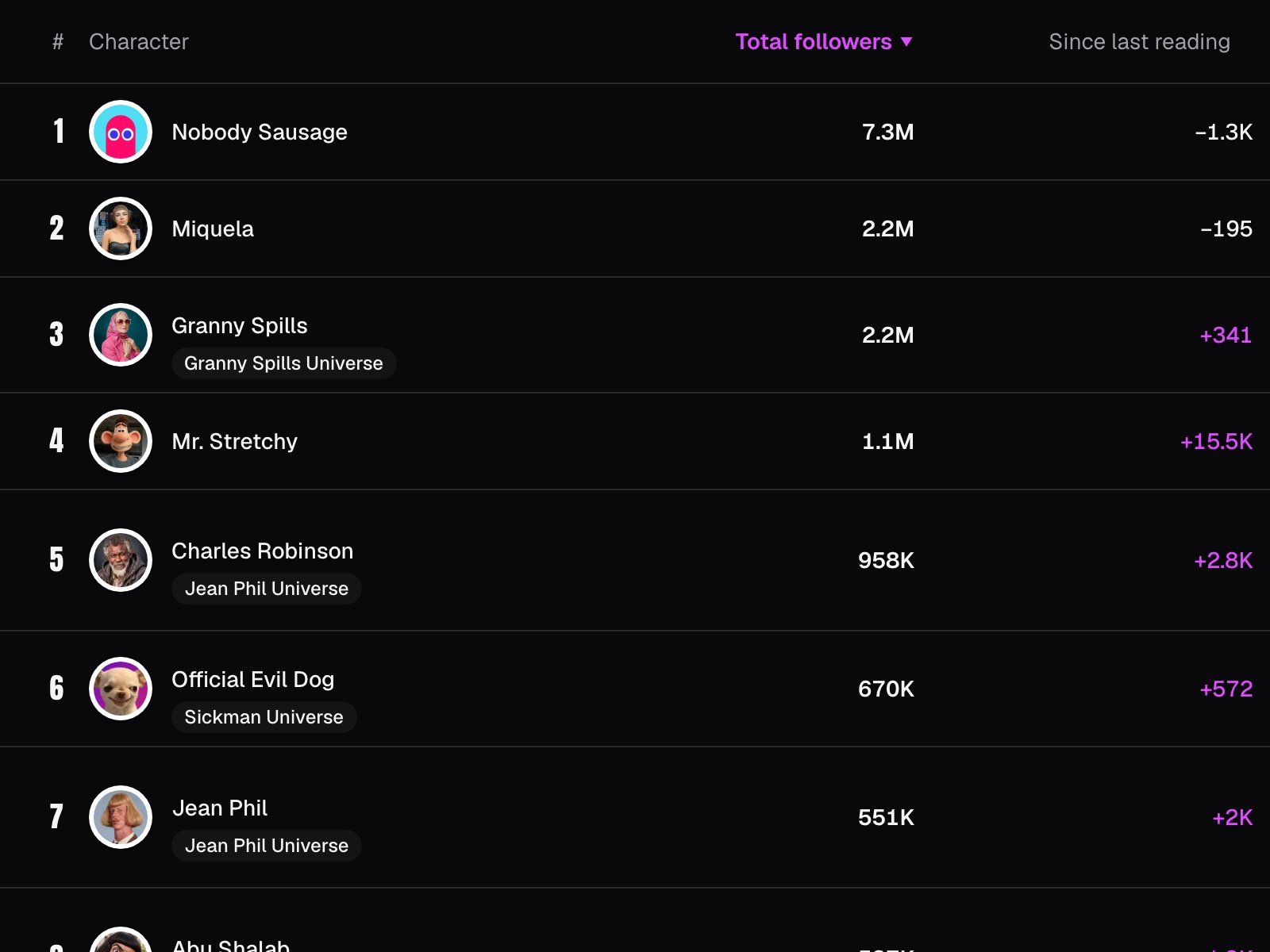The height and width of the screenshot is (952, 1270).
Task: Sort by Total followers column
Action: click(824, 41)
